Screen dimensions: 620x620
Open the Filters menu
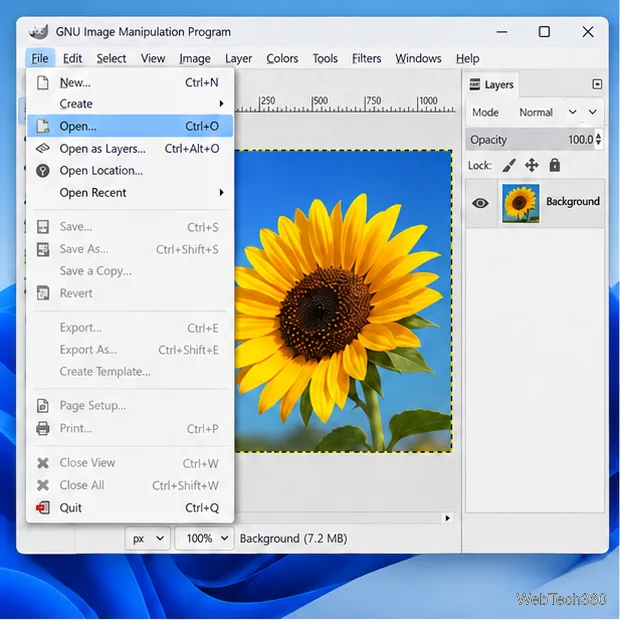coord(367,59)
